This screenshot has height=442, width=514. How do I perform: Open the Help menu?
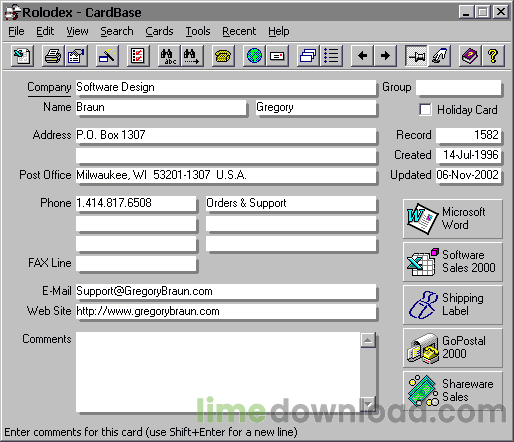click(x=279, y=31)
